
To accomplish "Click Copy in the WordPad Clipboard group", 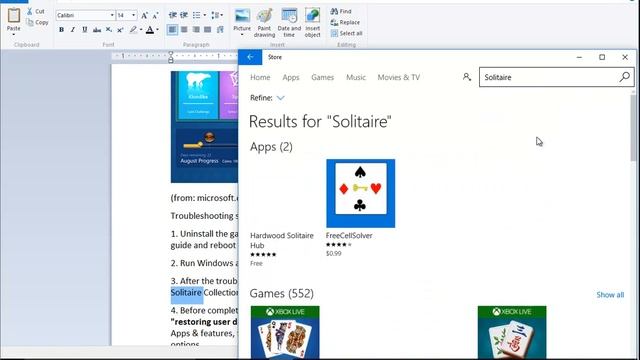I will tap(37, 22).
